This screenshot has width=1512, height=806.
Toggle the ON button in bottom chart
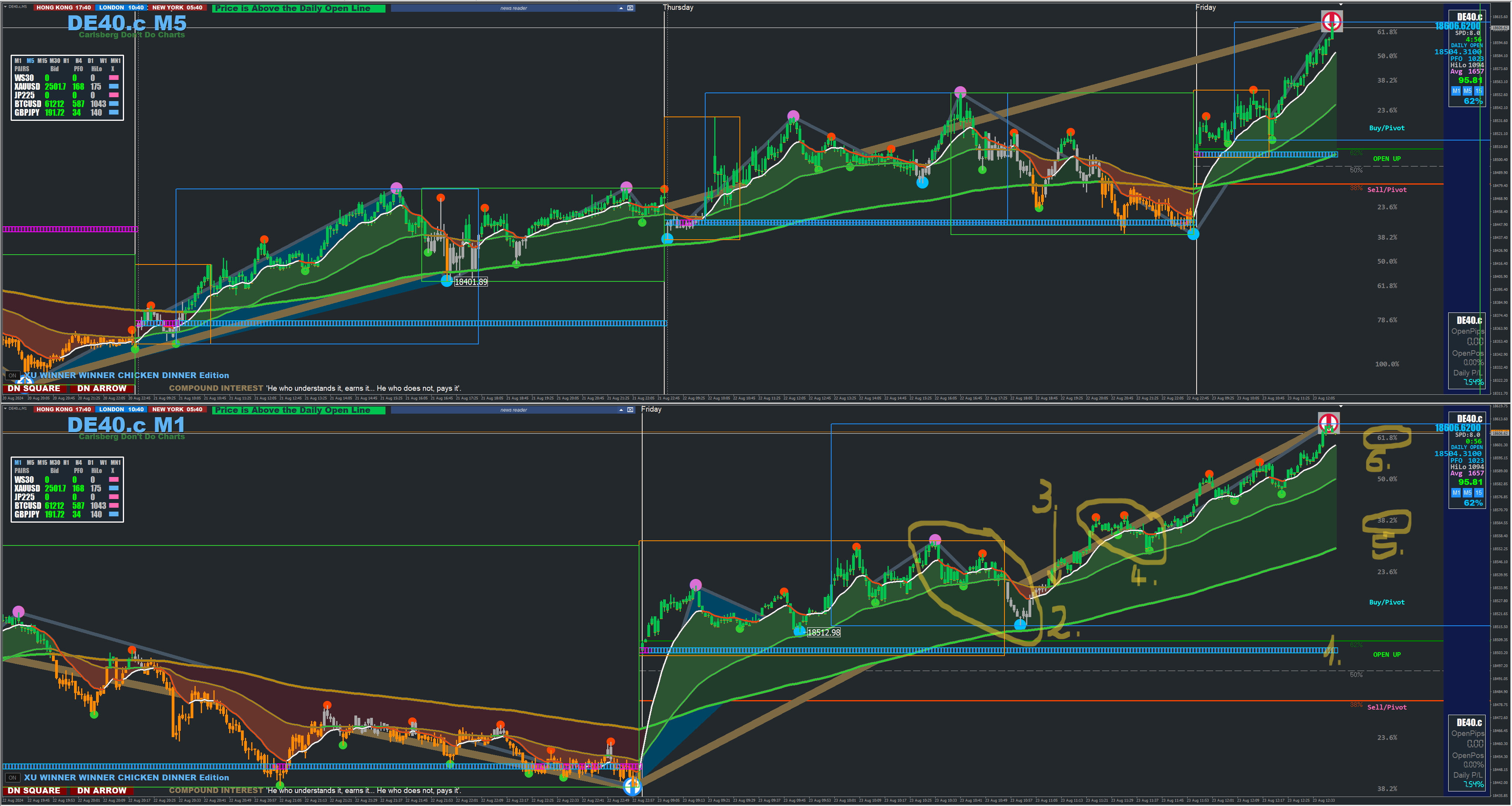point(12,777)
